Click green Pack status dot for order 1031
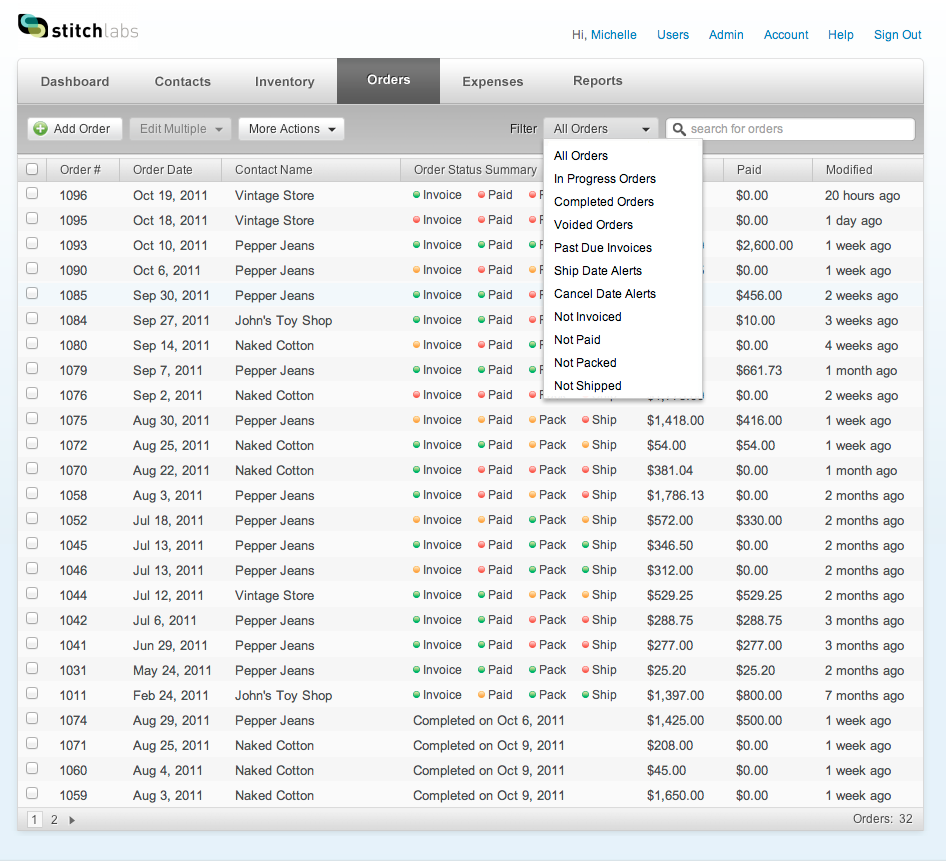 pos(532,670)
